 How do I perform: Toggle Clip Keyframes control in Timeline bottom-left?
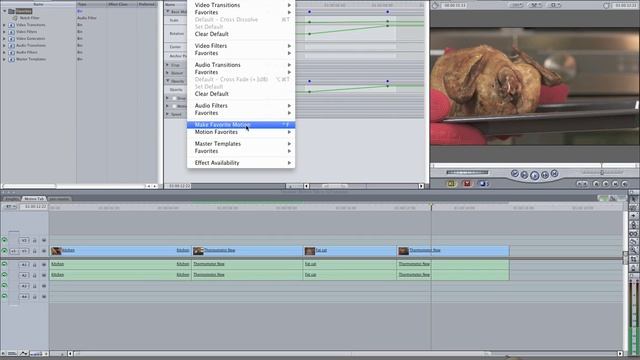click(x=13, y=353)
